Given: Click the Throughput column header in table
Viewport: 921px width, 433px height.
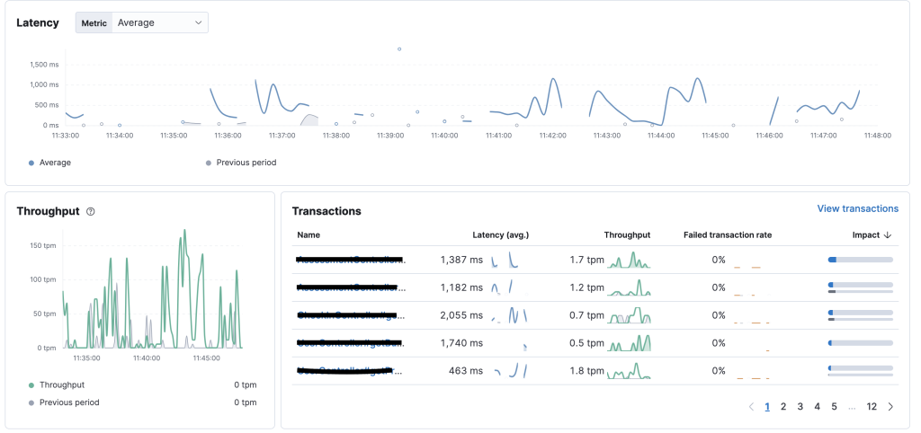Looking at the screenshot, I should (x=627, y=234).
